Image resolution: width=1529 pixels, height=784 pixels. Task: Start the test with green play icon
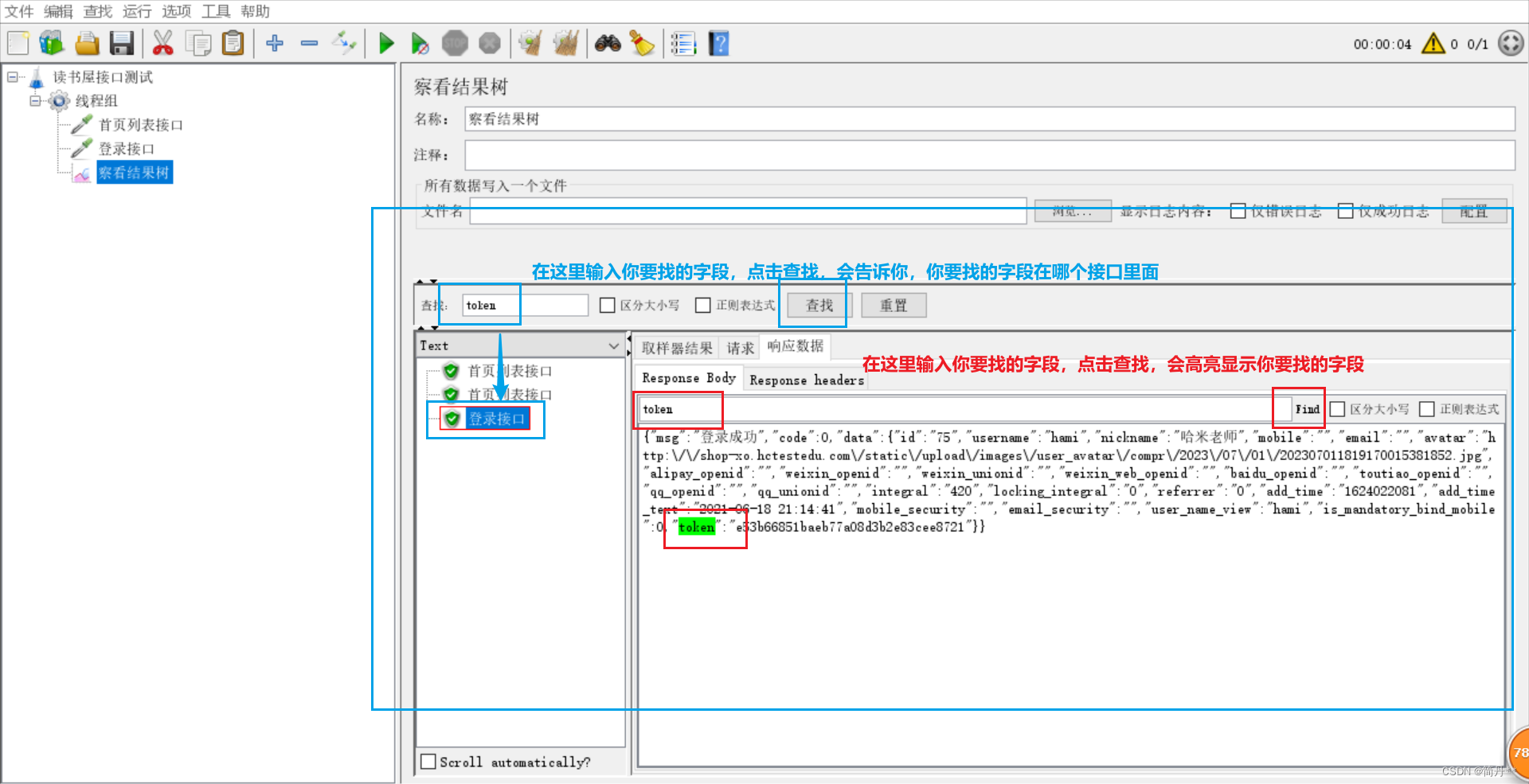386,43
